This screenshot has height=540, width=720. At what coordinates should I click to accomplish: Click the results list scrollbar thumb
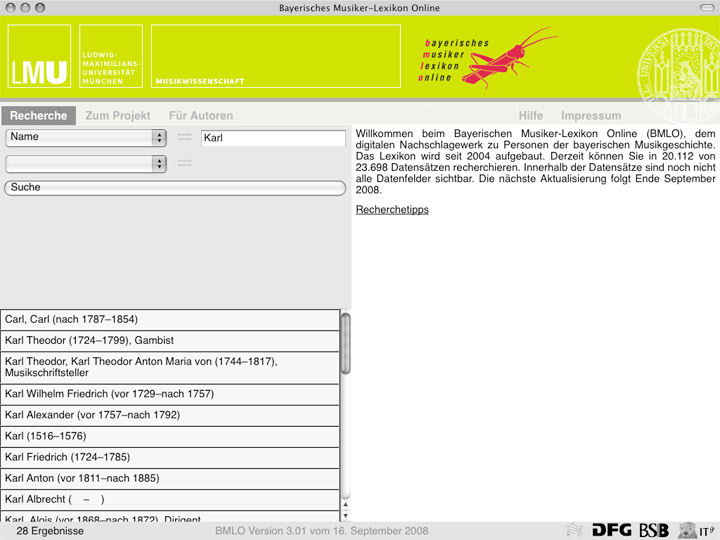pyautogui.click(x=346, y=344)
